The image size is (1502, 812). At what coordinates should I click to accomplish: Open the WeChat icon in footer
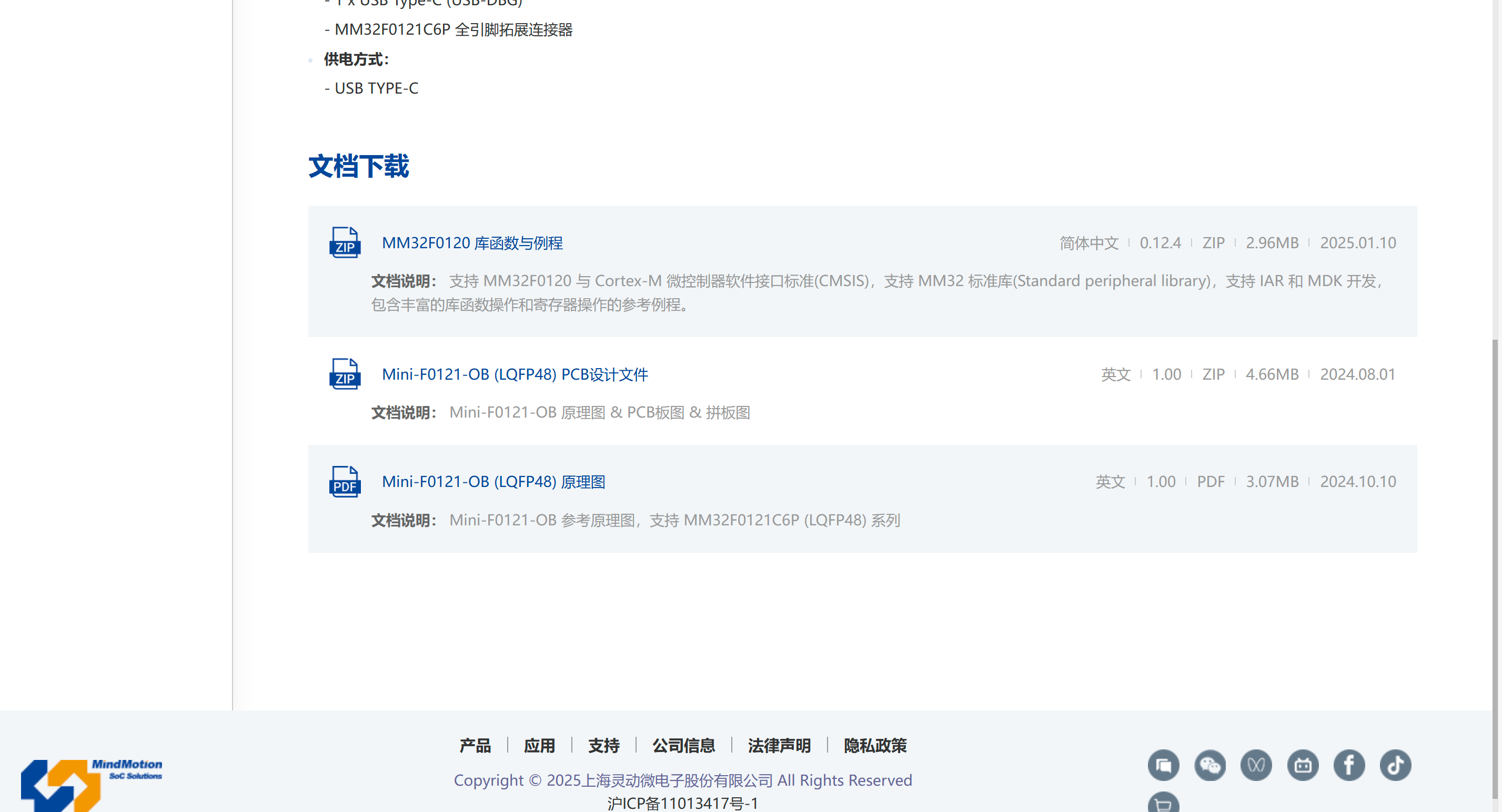(1210, 765)
